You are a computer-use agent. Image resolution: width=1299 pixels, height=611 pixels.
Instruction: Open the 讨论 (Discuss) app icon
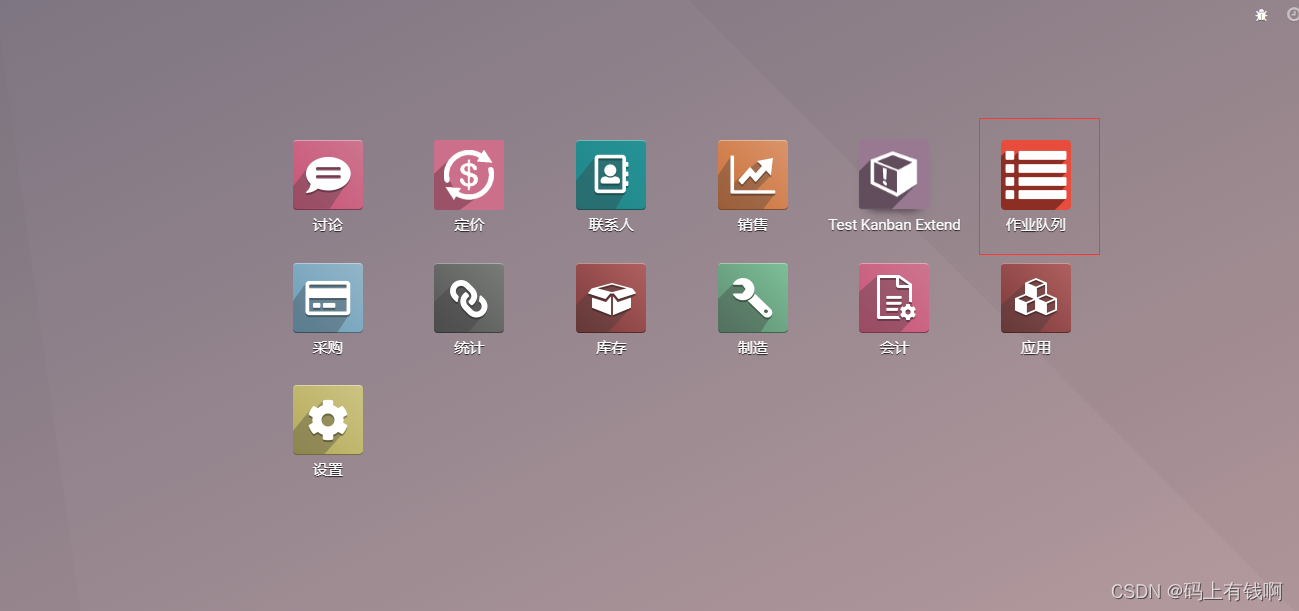pyautogui.click(x=328, y=175)
